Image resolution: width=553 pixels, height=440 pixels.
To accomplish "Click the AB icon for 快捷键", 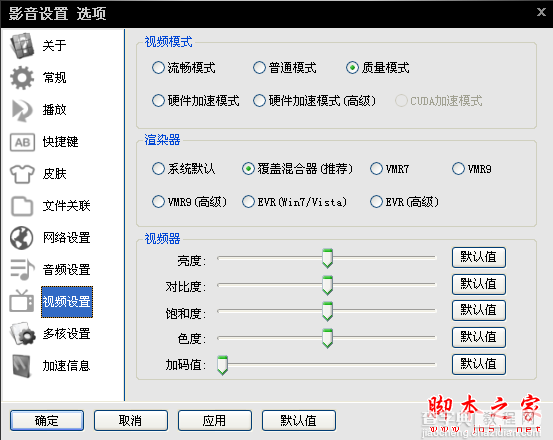I will pyautogui.click(x=22, y=142).
